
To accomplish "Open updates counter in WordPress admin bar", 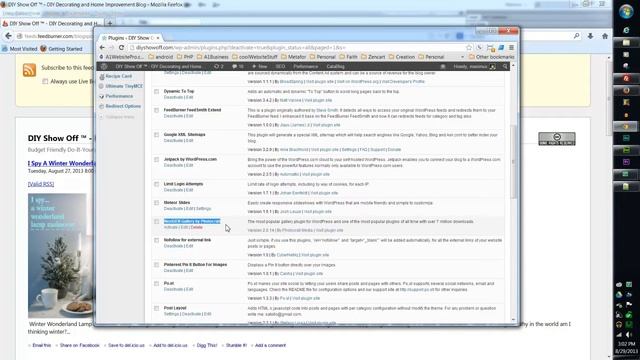I will (x=219, y=67).
